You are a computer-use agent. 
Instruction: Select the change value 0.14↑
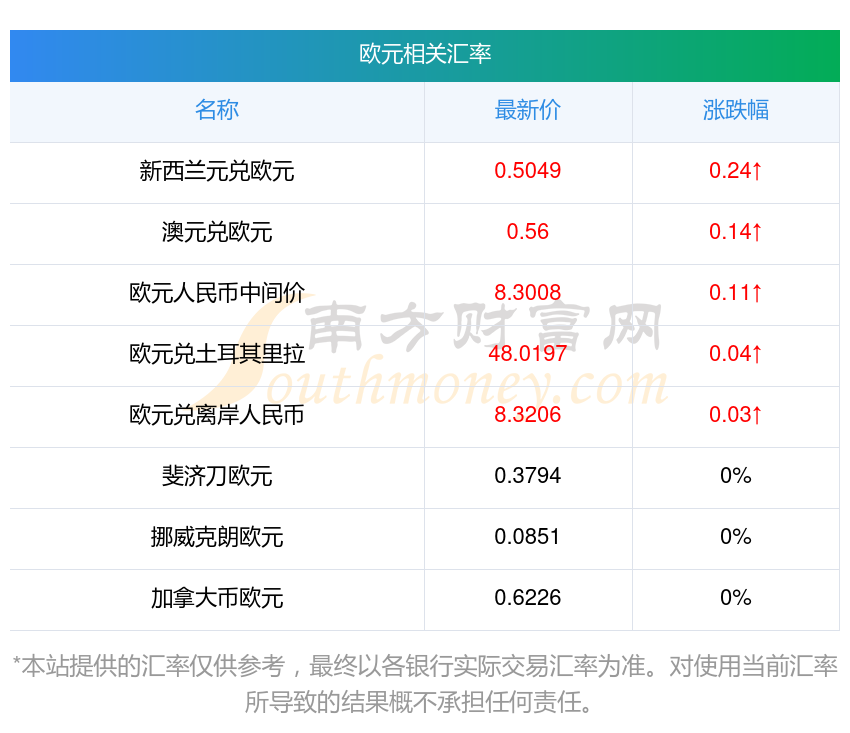coord(736,232)
